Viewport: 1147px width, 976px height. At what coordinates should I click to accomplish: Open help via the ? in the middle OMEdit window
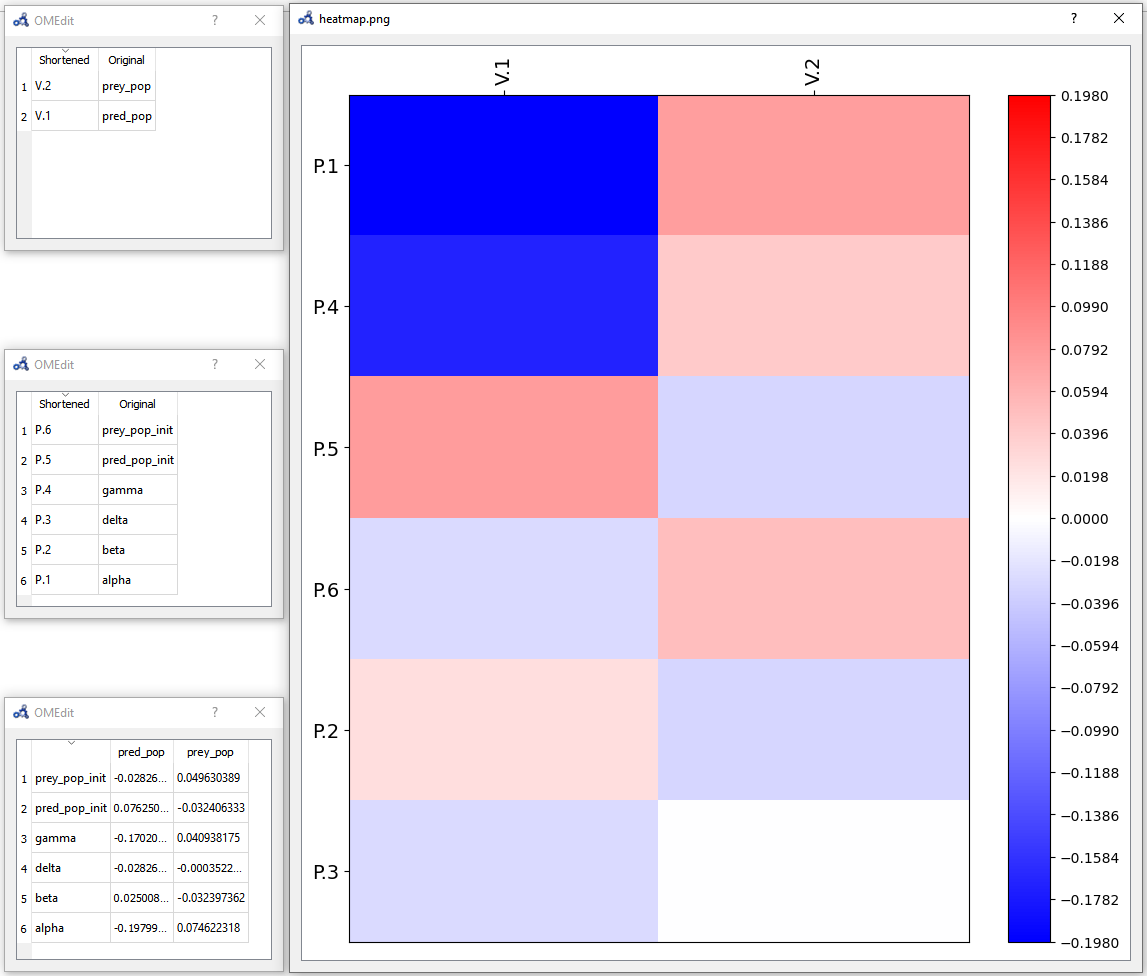coord(214,364)
